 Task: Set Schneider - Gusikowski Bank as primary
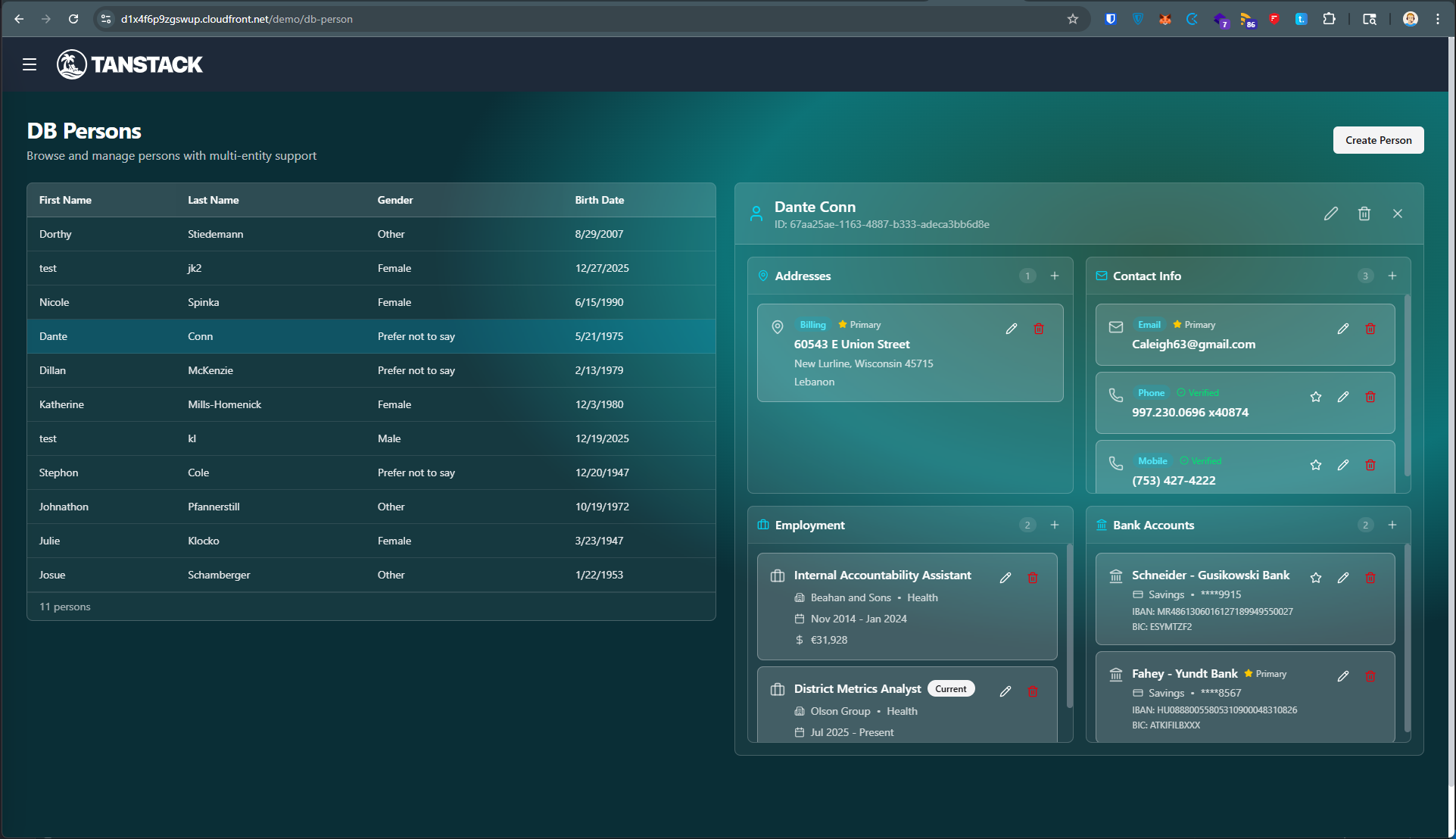(1315, 577)
